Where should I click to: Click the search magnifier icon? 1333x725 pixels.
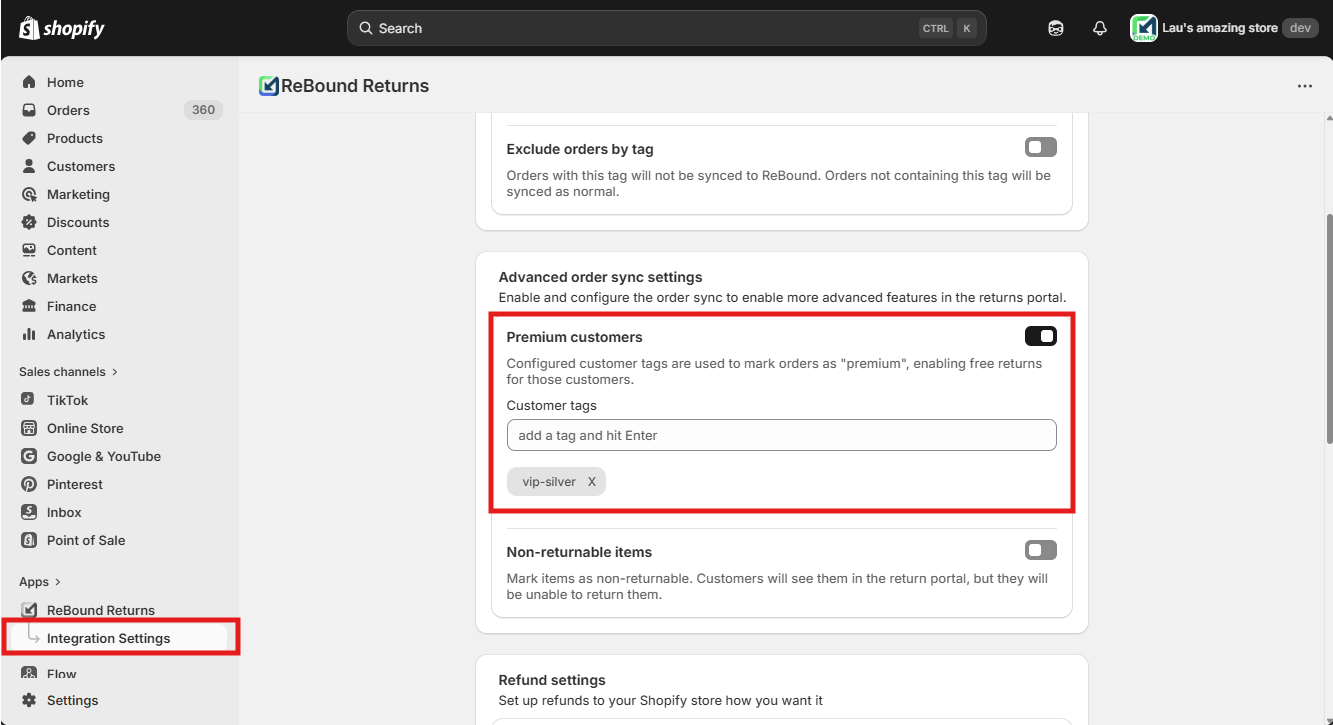pos(366,28)
